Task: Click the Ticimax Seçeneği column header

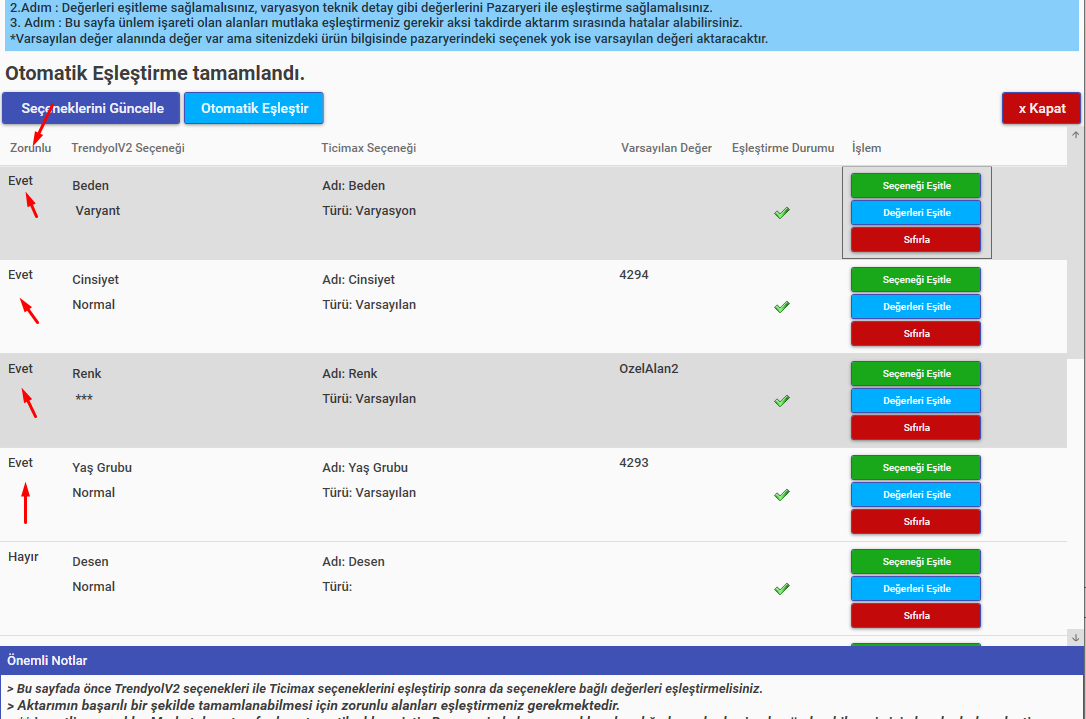Action: point(368,148)
